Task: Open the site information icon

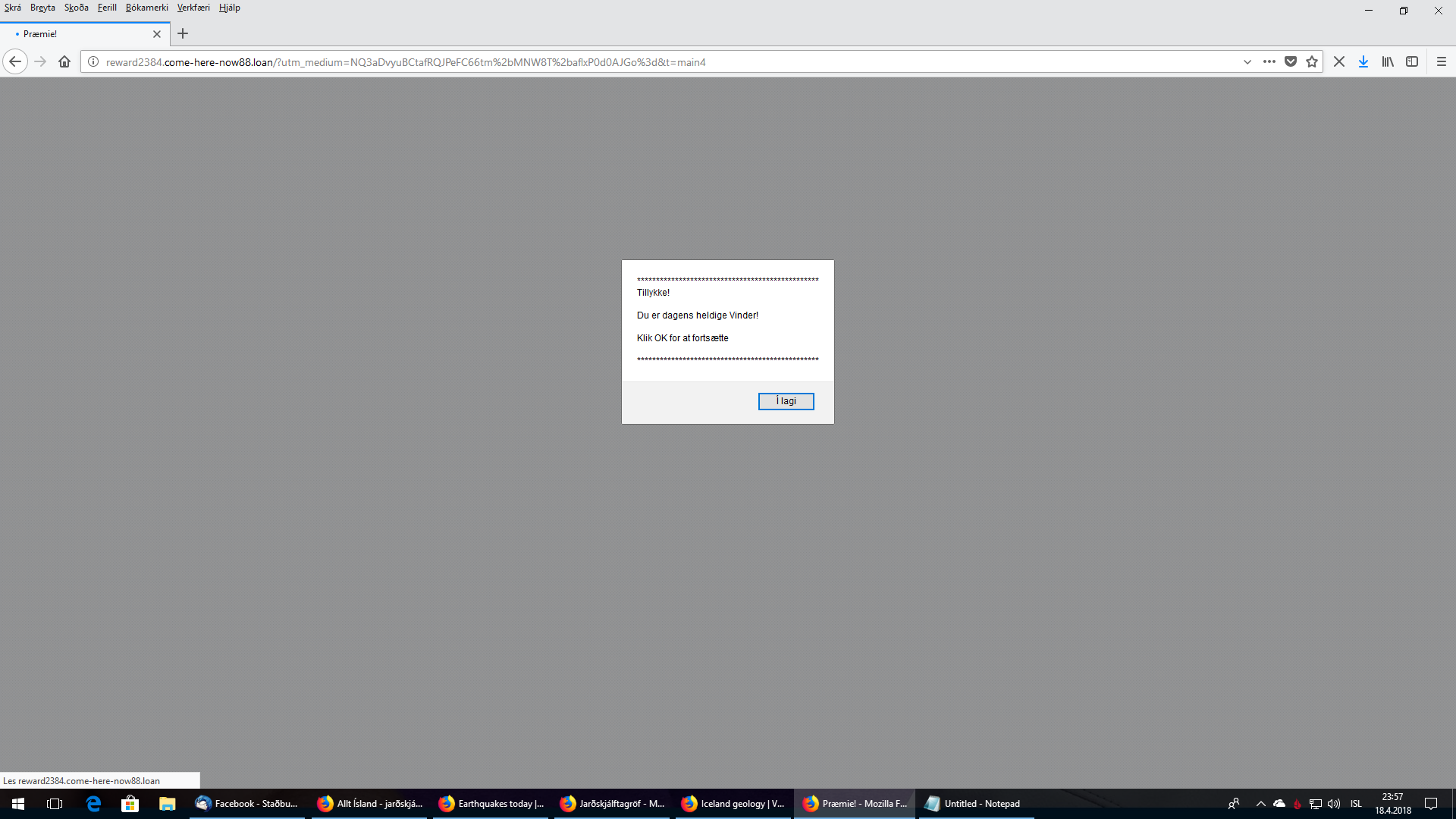Action: coord(93,62)
